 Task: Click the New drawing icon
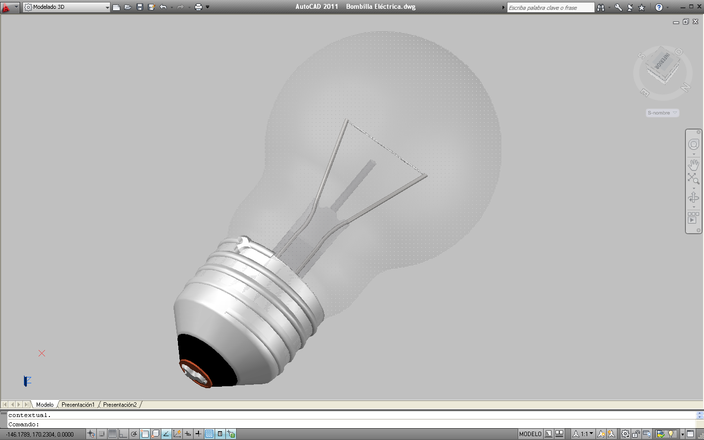tap(116, 7)
